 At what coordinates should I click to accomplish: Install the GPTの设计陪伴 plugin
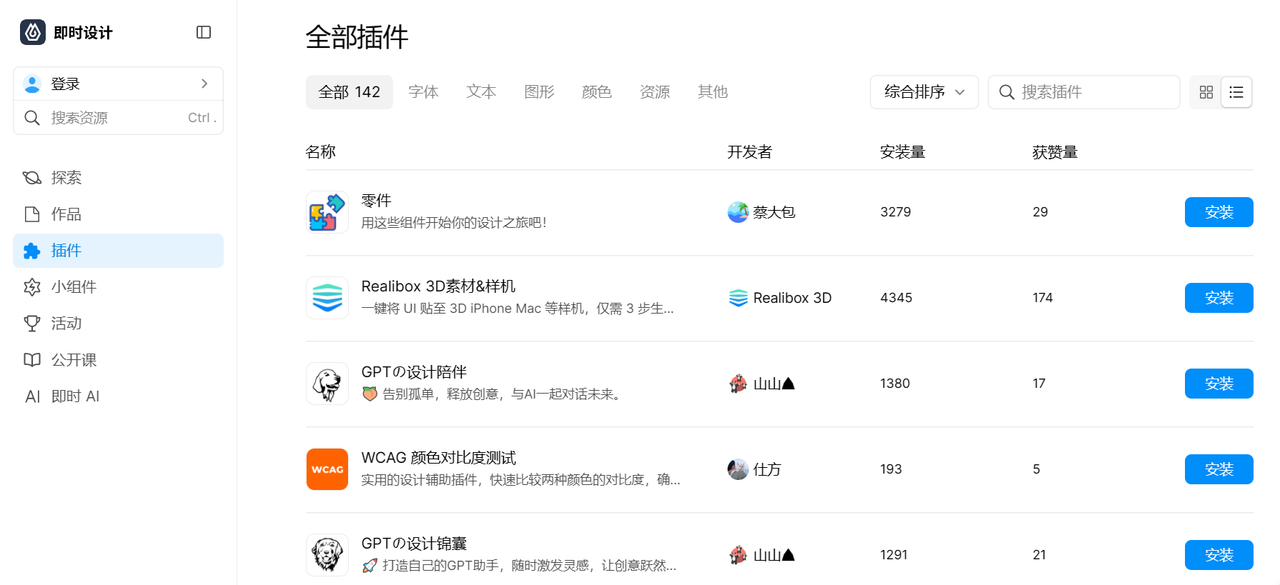[1219, 384]
